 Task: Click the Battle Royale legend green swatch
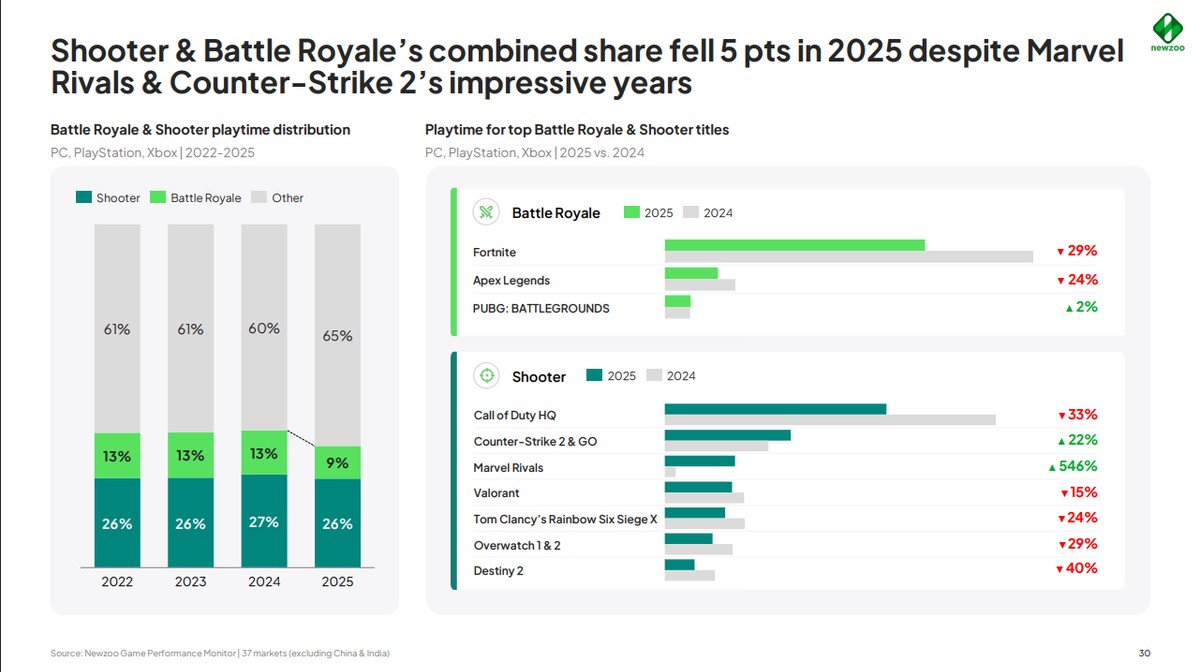[158, 198]
